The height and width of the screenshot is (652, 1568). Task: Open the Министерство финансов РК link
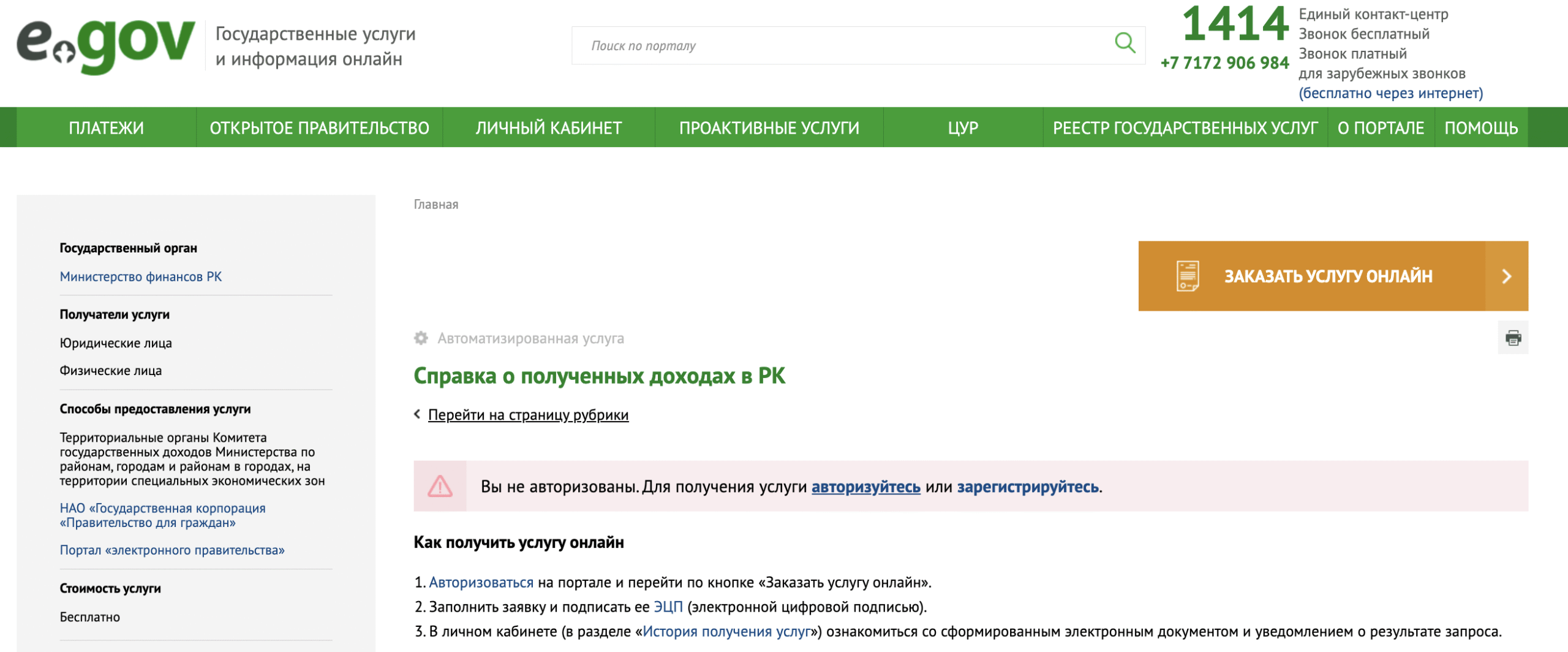tap(141, 277)
